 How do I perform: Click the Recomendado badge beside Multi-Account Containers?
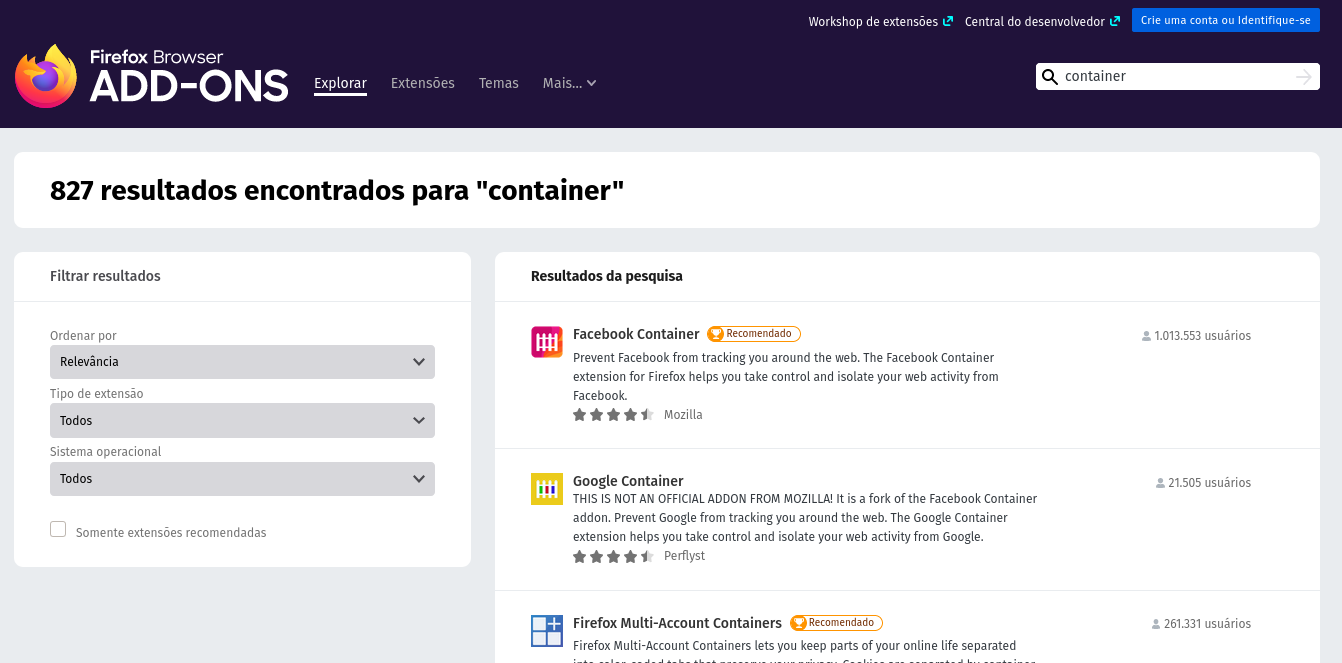[836, 623]
